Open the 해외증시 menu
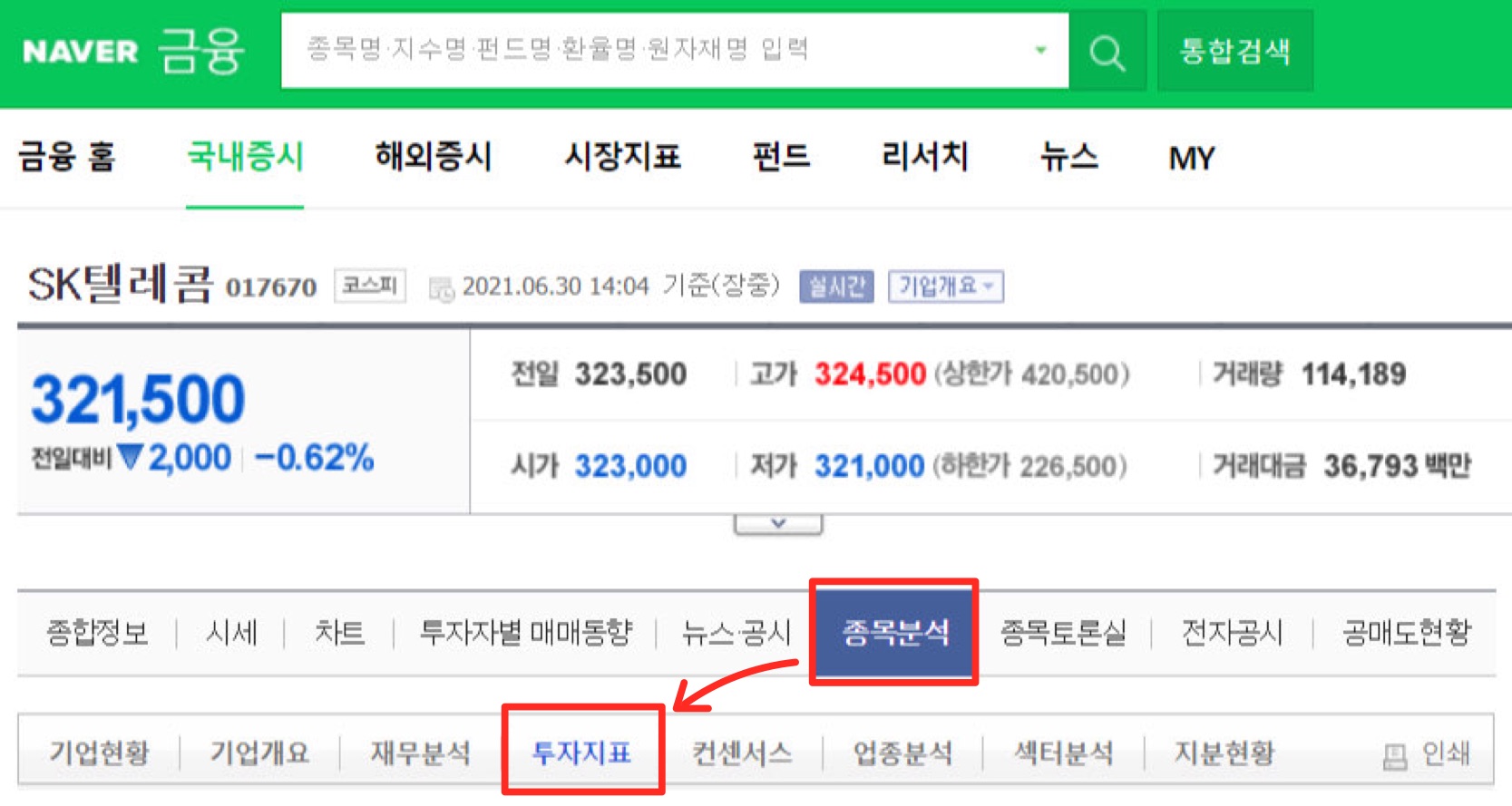The height and width of the screenshot is (806, 1512). tap(434, 157)
